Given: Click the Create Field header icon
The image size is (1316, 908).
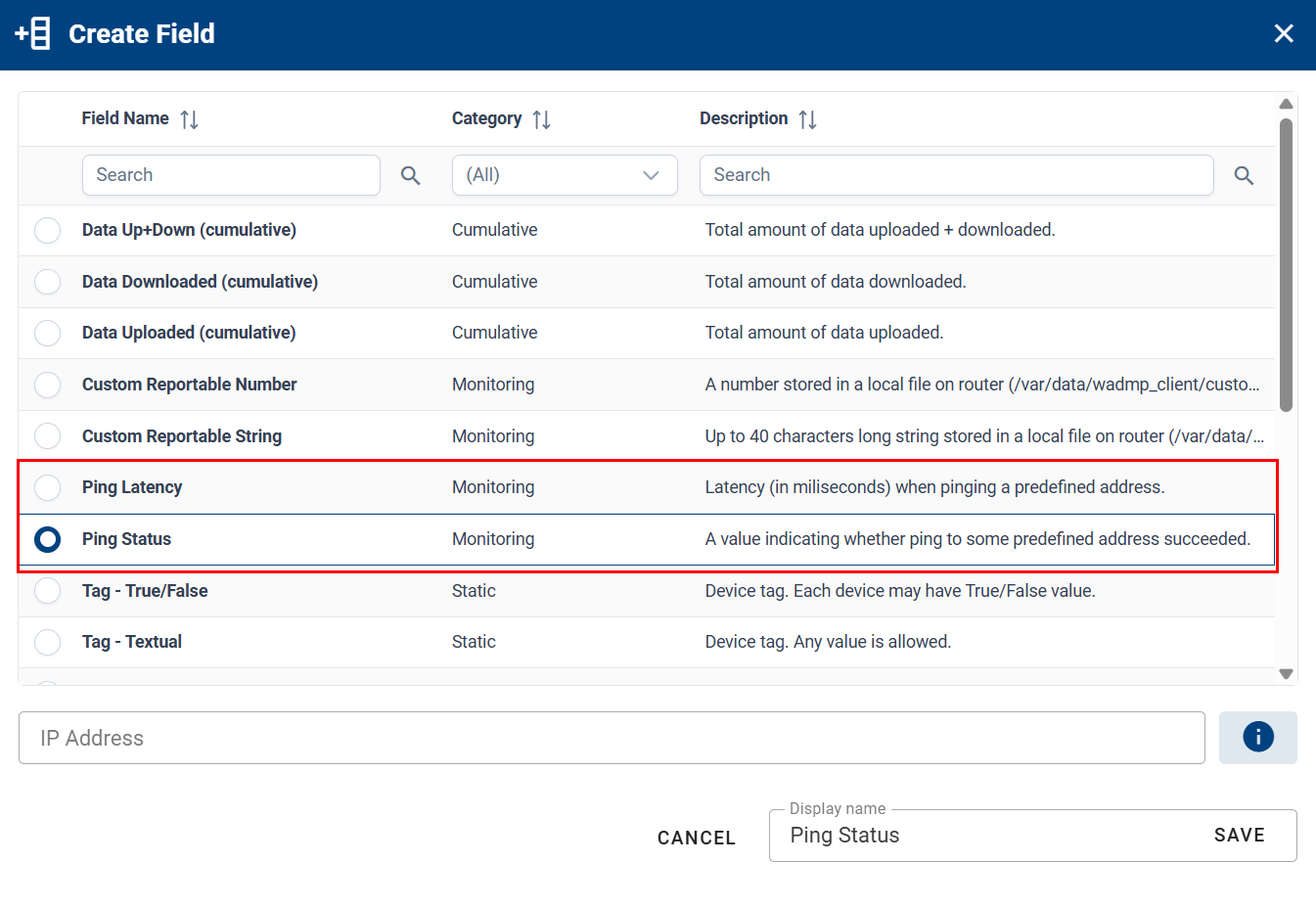Looking at the screenshot, I should click(31, 32).
